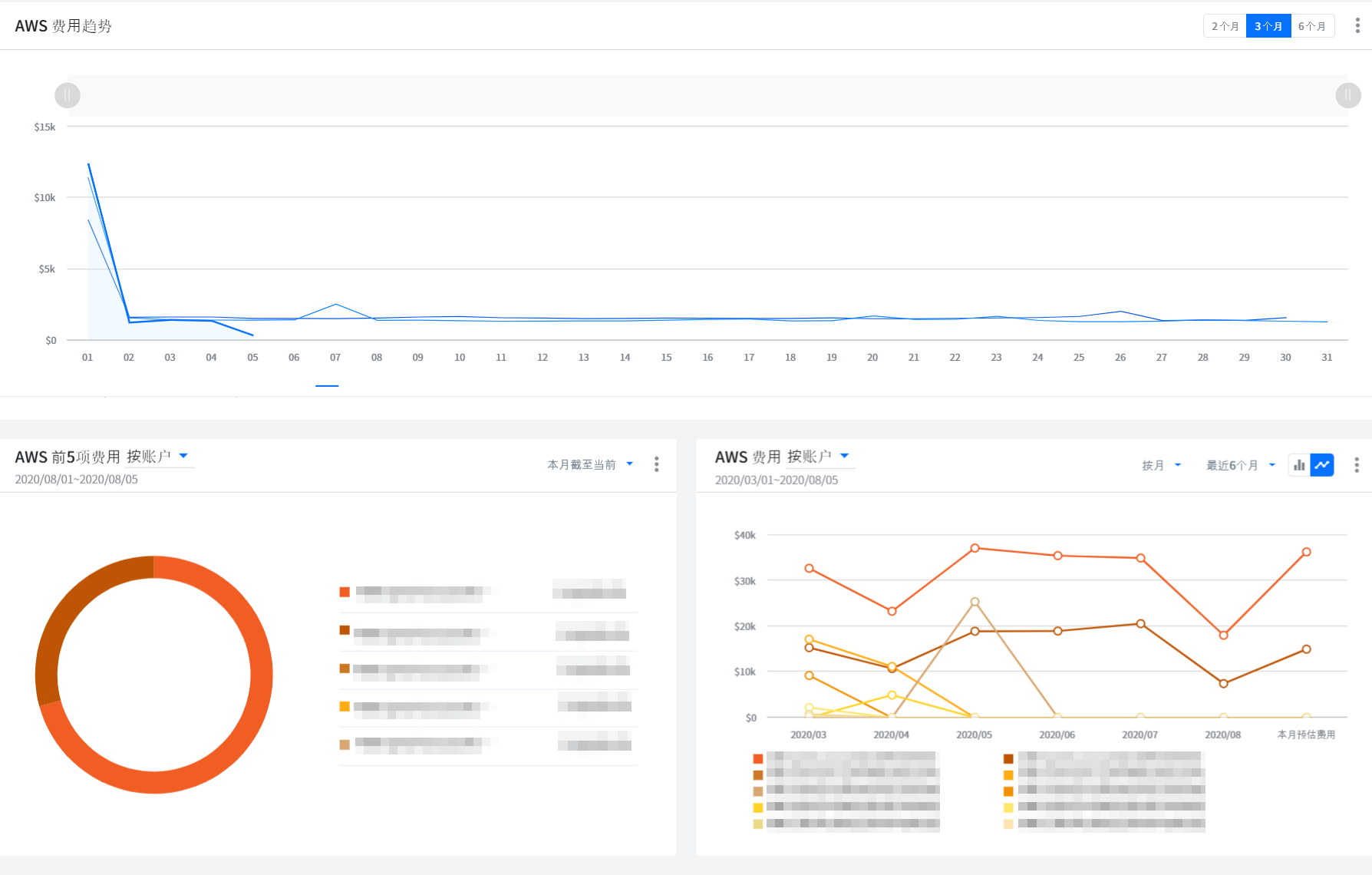Viewport: 1372px width, 875px height.
Task: Click the left range slider handle
Action: [68, 95]
